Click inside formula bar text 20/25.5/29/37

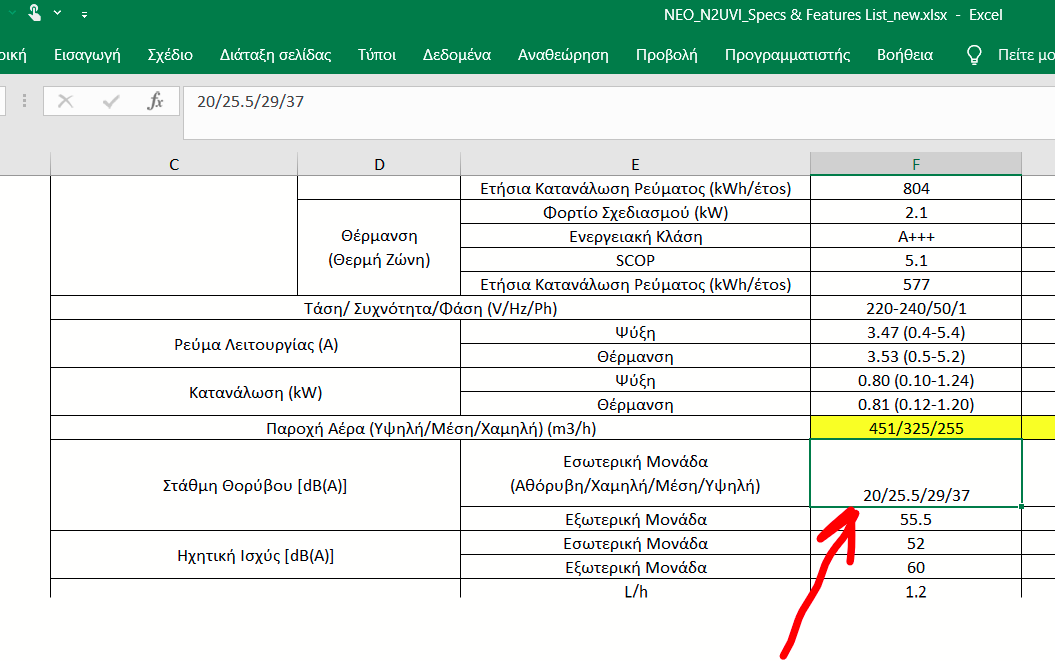pos(250,102)
